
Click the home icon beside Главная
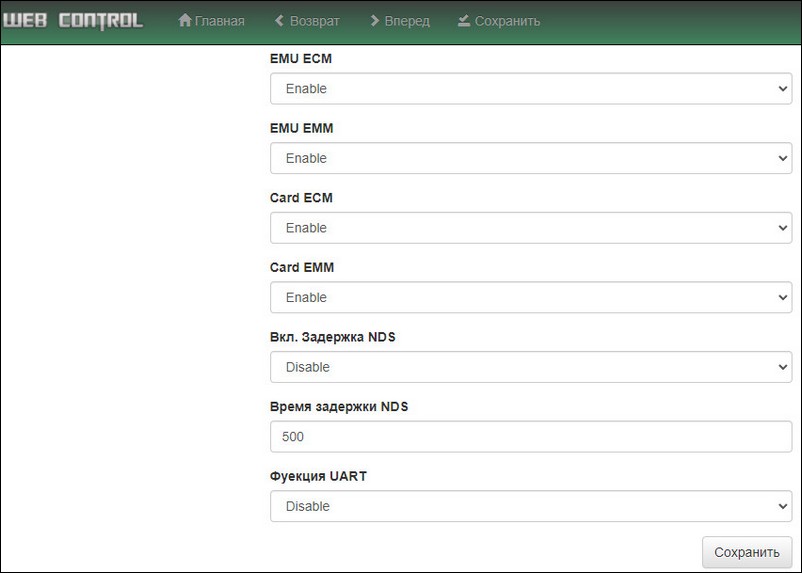tap(185, 20)
